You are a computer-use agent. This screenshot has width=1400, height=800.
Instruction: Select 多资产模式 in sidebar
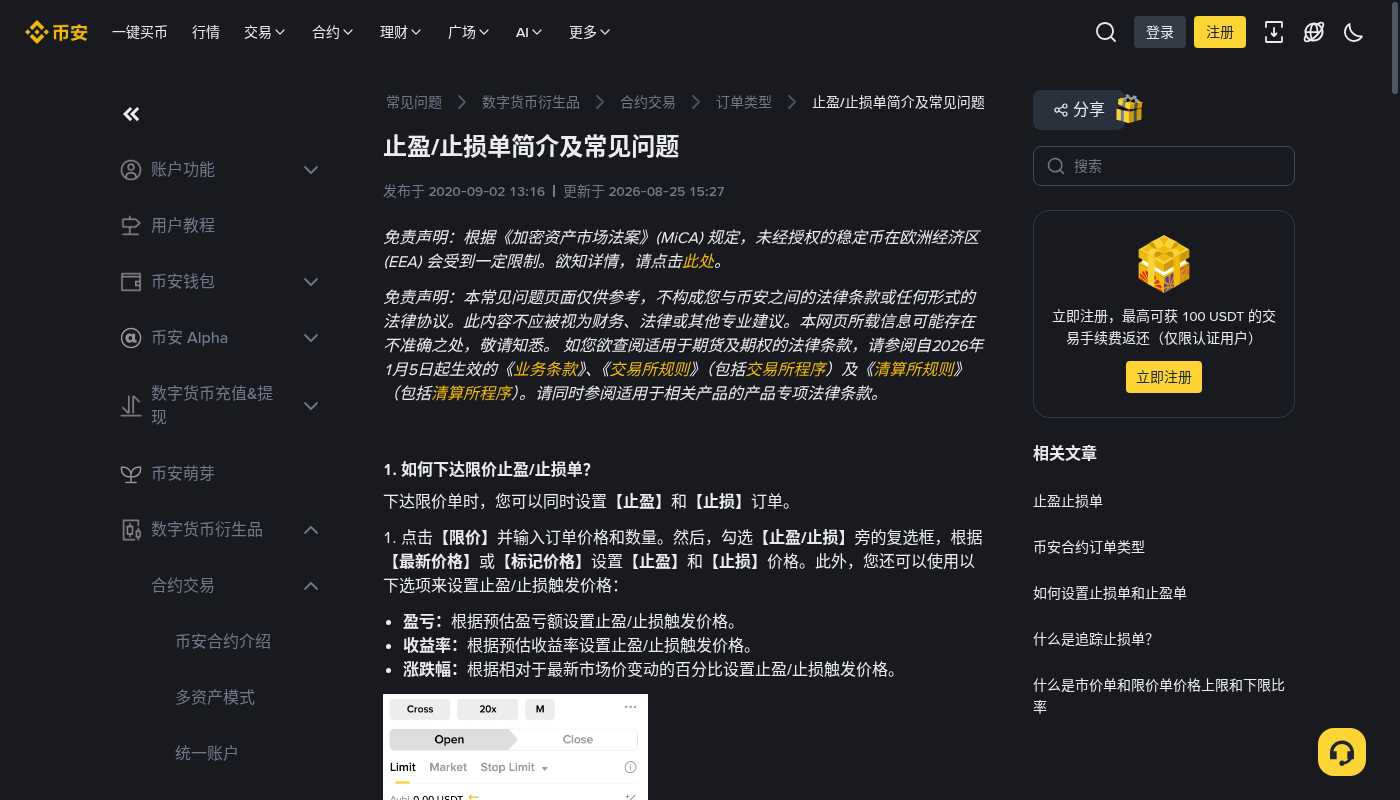(215, 698)
